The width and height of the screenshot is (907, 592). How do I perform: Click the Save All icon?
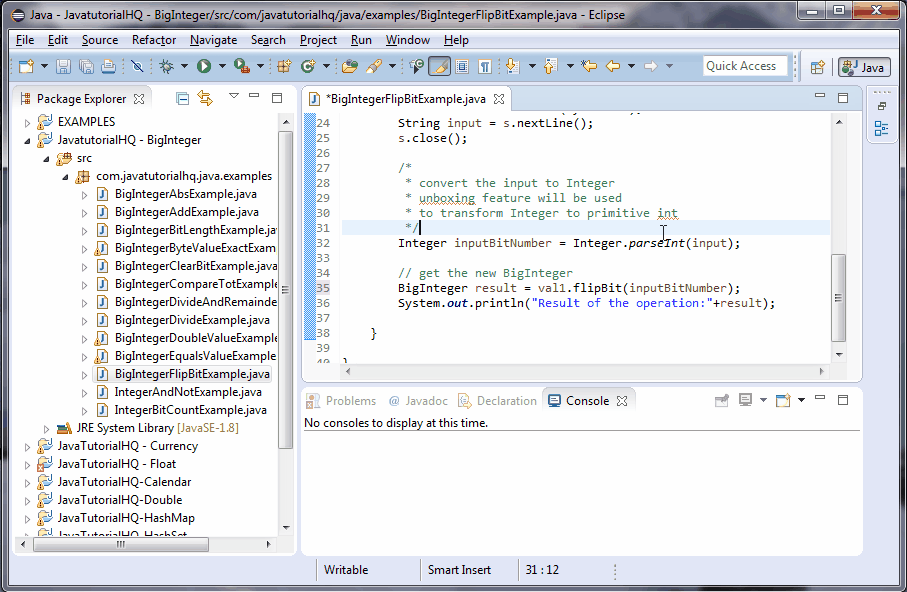coord(87,66)
